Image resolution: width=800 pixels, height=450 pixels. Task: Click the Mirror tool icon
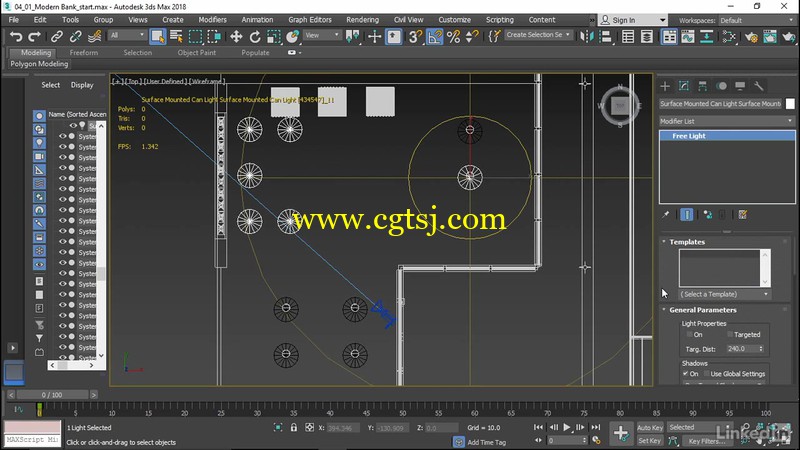click(587, 37)
